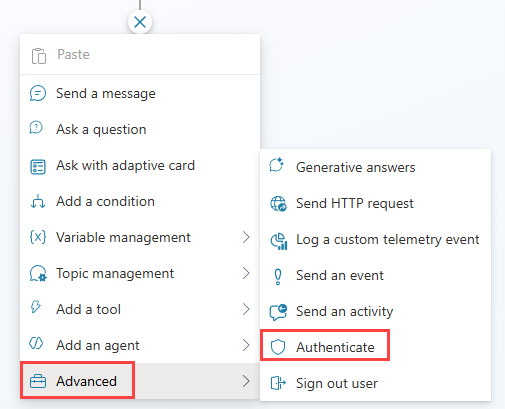Click the Authenticate shield icon

pos(278,347)
